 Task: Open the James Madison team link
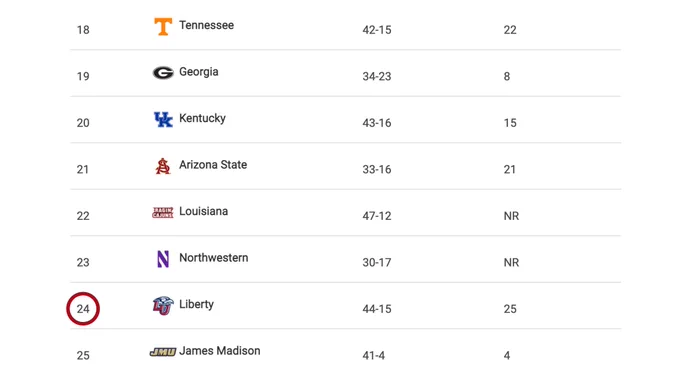(220, 351)
